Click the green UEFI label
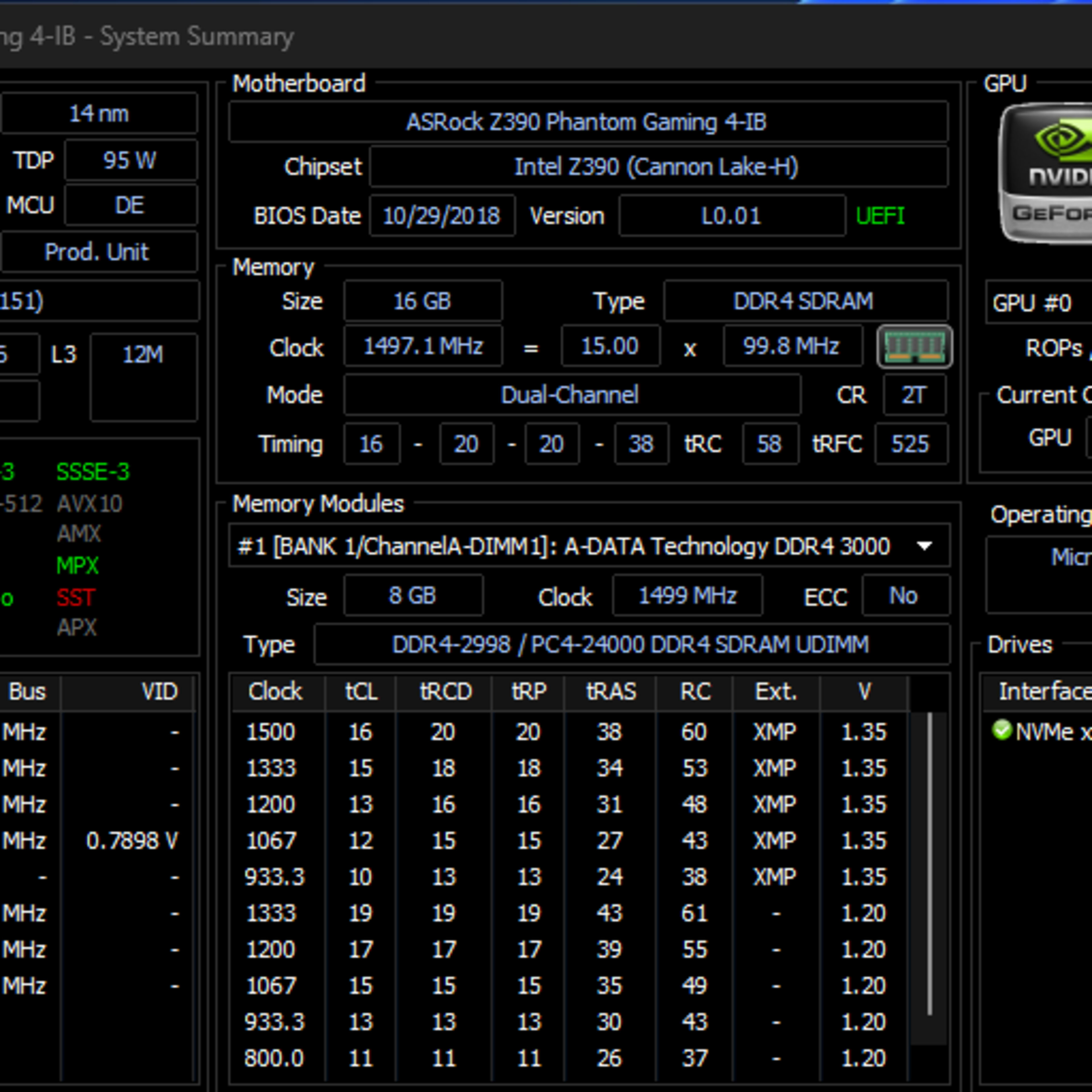Screen dimensions: 1092x1092 [x=880, y=216]
